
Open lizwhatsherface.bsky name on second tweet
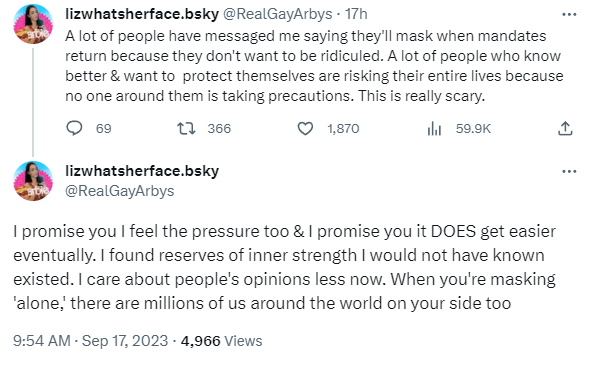[142, 171]
